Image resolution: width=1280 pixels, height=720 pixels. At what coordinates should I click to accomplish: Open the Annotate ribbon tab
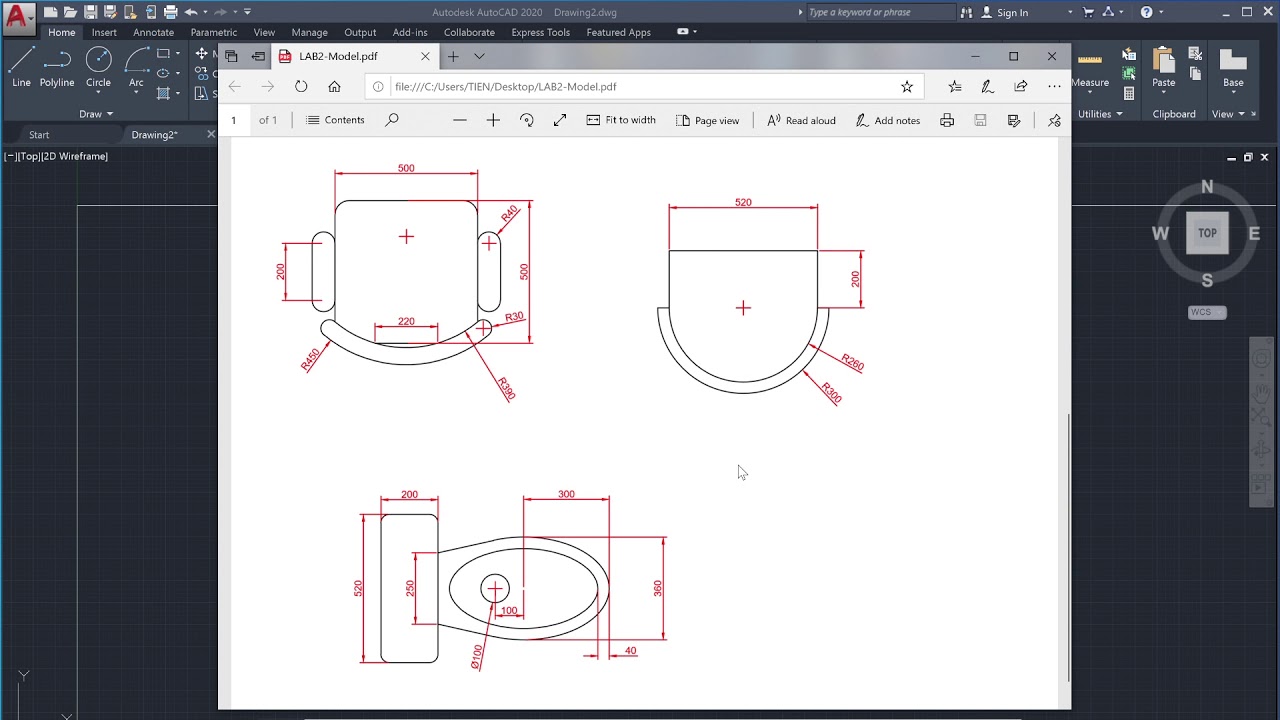tap(153, 32)
